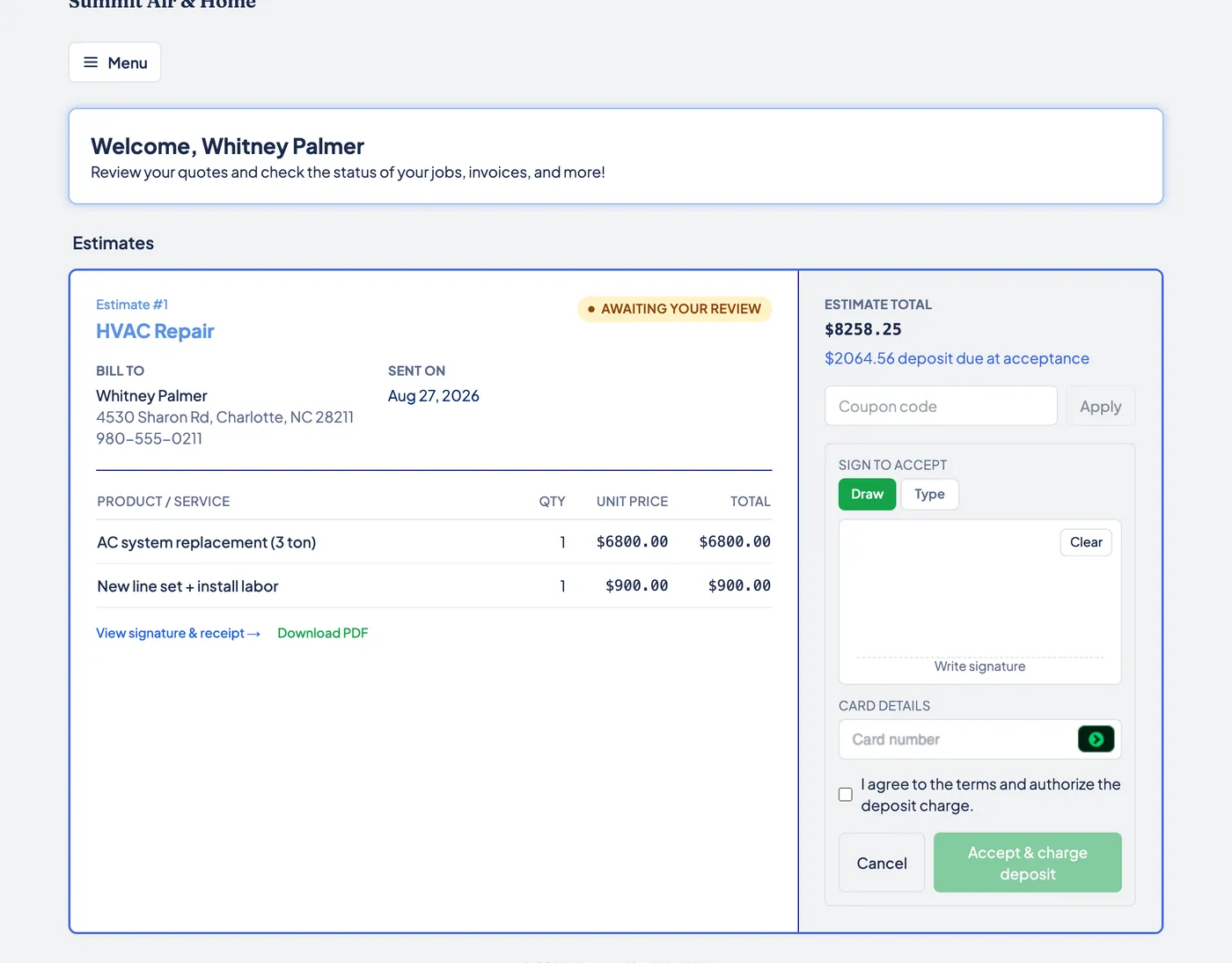Screen dimensions: 1232x963
Task: Click the Download PDF link
Action: coord(323,634)
